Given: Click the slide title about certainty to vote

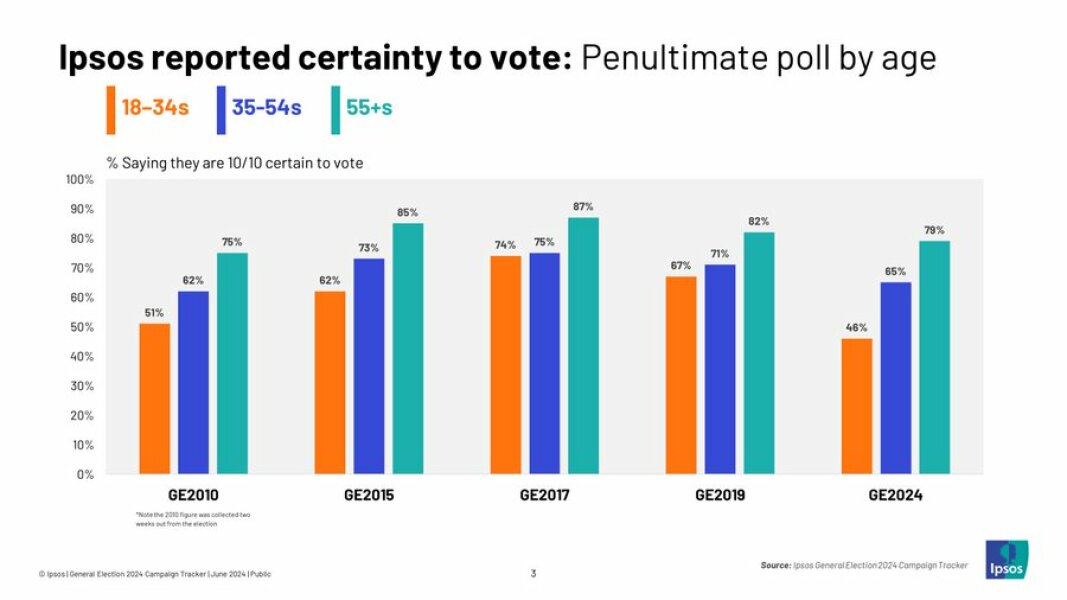Looking at the screenshot, I should (x=497, y=57).
